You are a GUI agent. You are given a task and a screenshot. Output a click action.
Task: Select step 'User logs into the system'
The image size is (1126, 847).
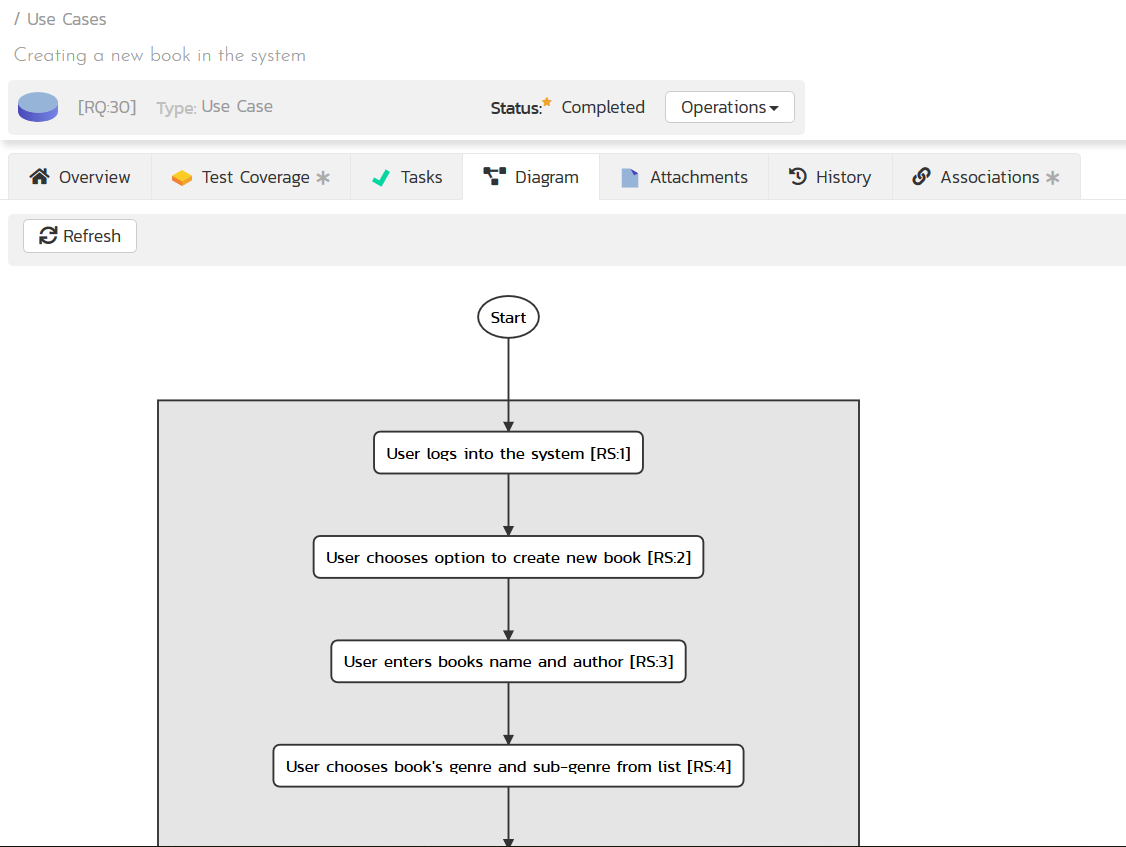[508, 453]
